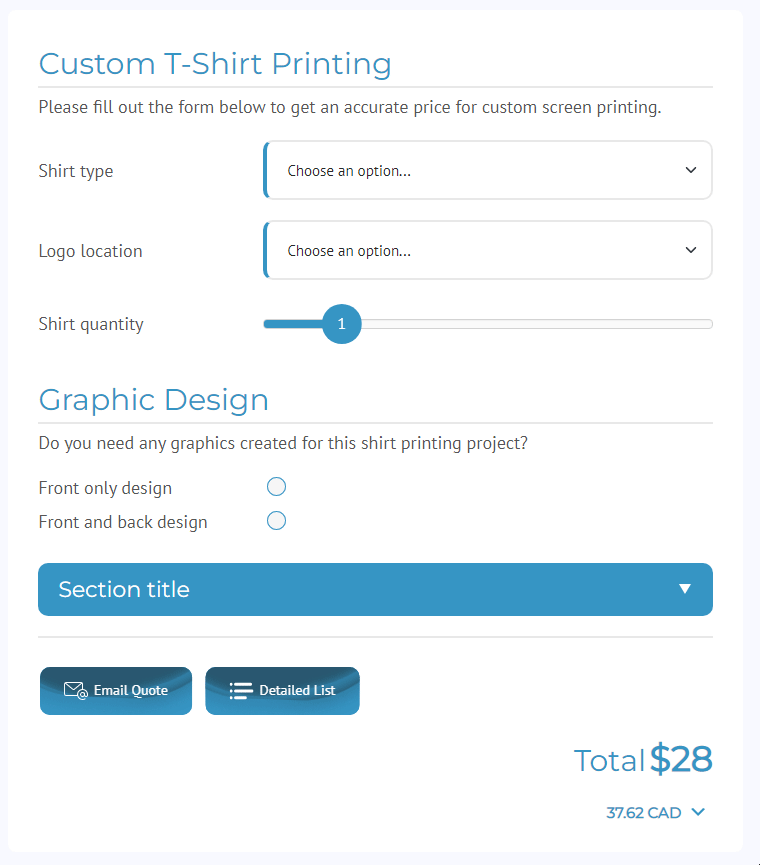Click the Front and back design label

point(123,522)
